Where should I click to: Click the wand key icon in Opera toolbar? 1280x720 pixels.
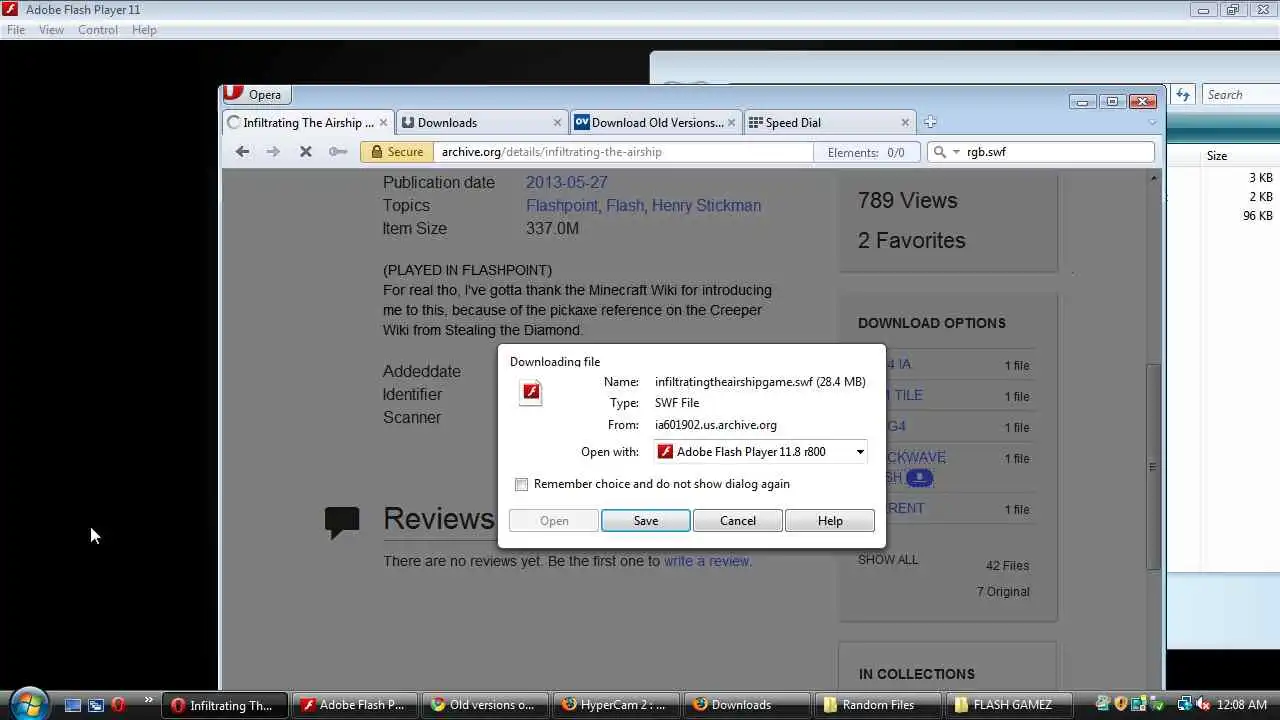pos(338,152)
